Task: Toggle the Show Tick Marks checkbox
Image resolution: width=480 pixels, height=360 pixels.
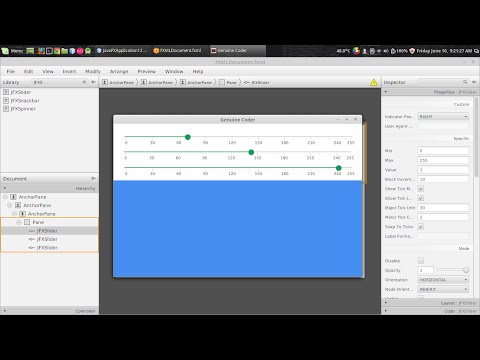Action: pos(421,189)
